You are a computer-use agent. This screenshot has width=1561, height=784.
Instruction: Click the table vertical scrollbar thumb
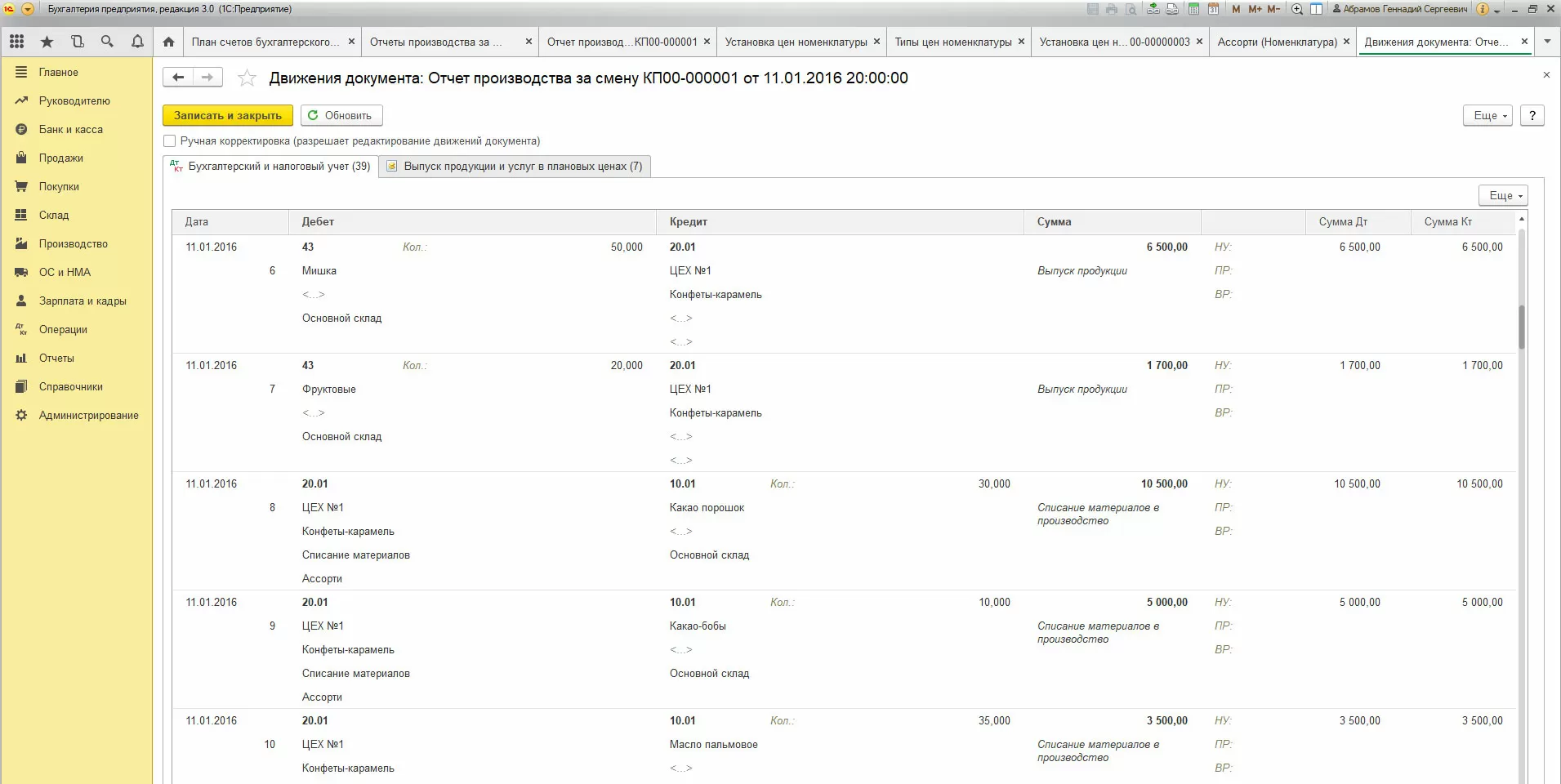pyautogui.click(x=1522, y=327)
